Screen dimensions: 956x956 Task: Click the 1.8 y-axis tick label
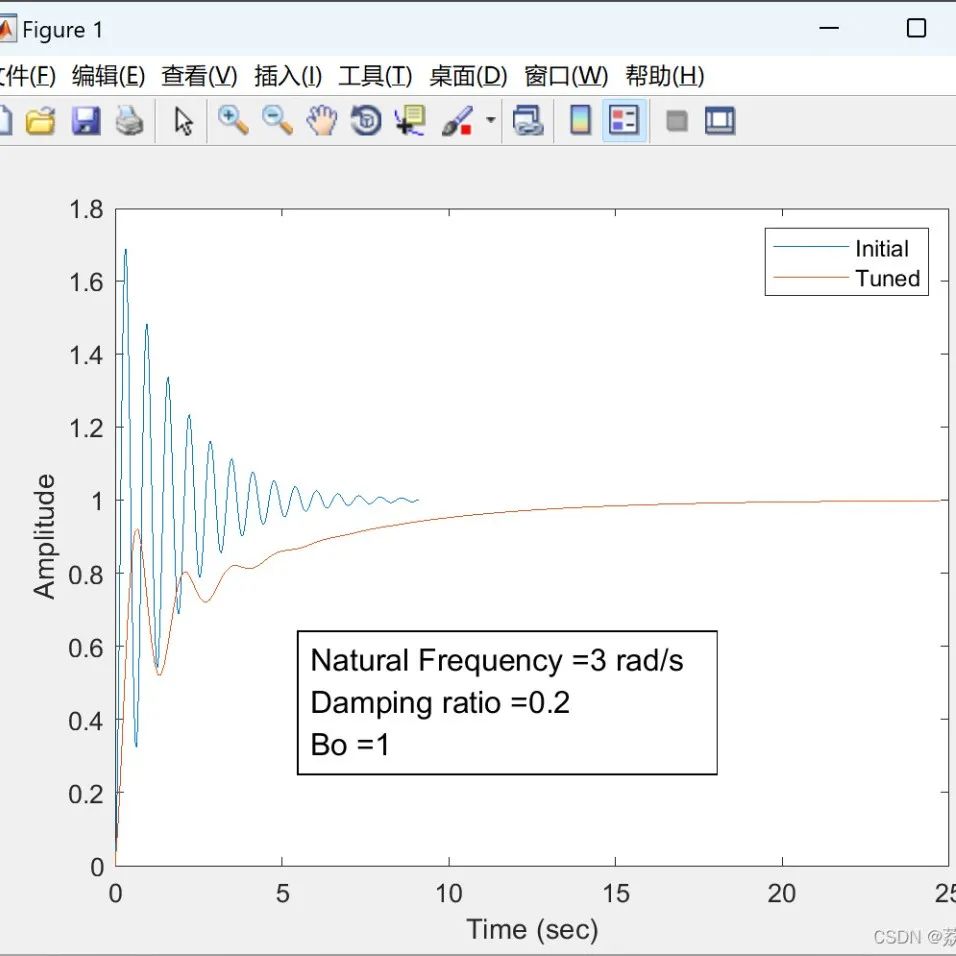tap(86, 209)
